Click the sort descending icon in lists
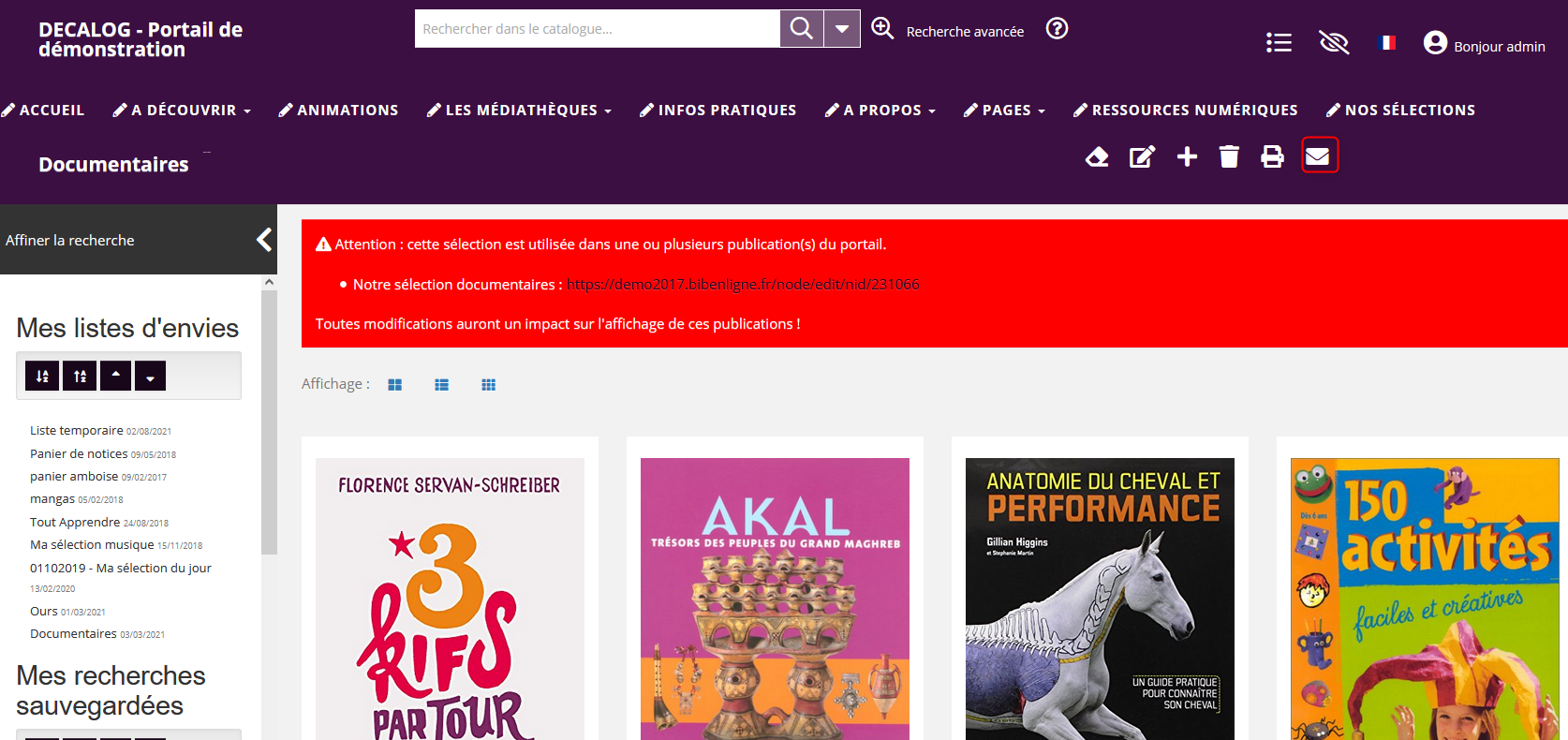 (80, 376)
